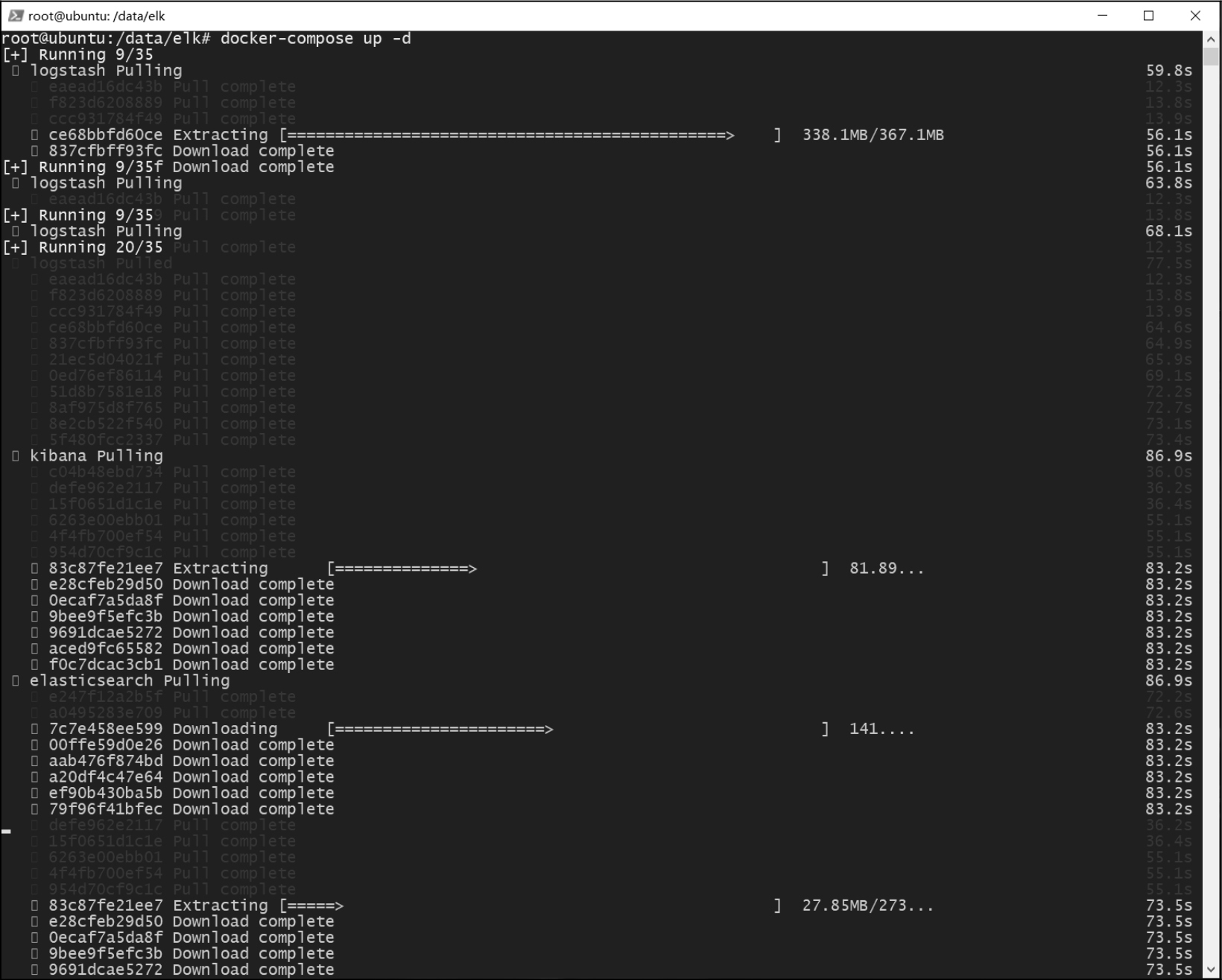1222x980 pixels.
Task: Click the '338.1MB/367.1MB' progress value
Action: [x=873, y=135]
